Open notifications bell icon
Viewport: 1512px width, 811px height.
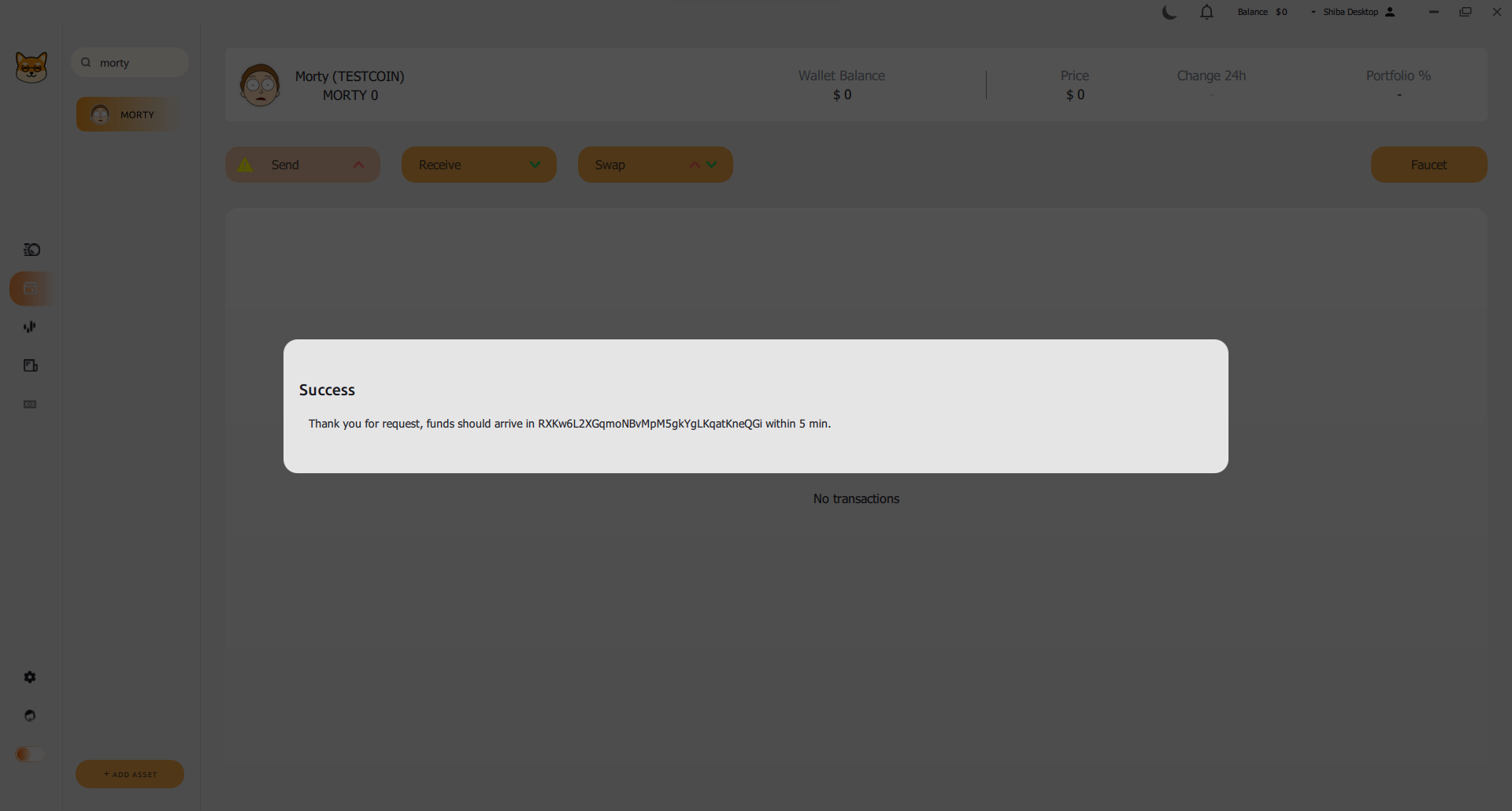(x=1206, y=12)
